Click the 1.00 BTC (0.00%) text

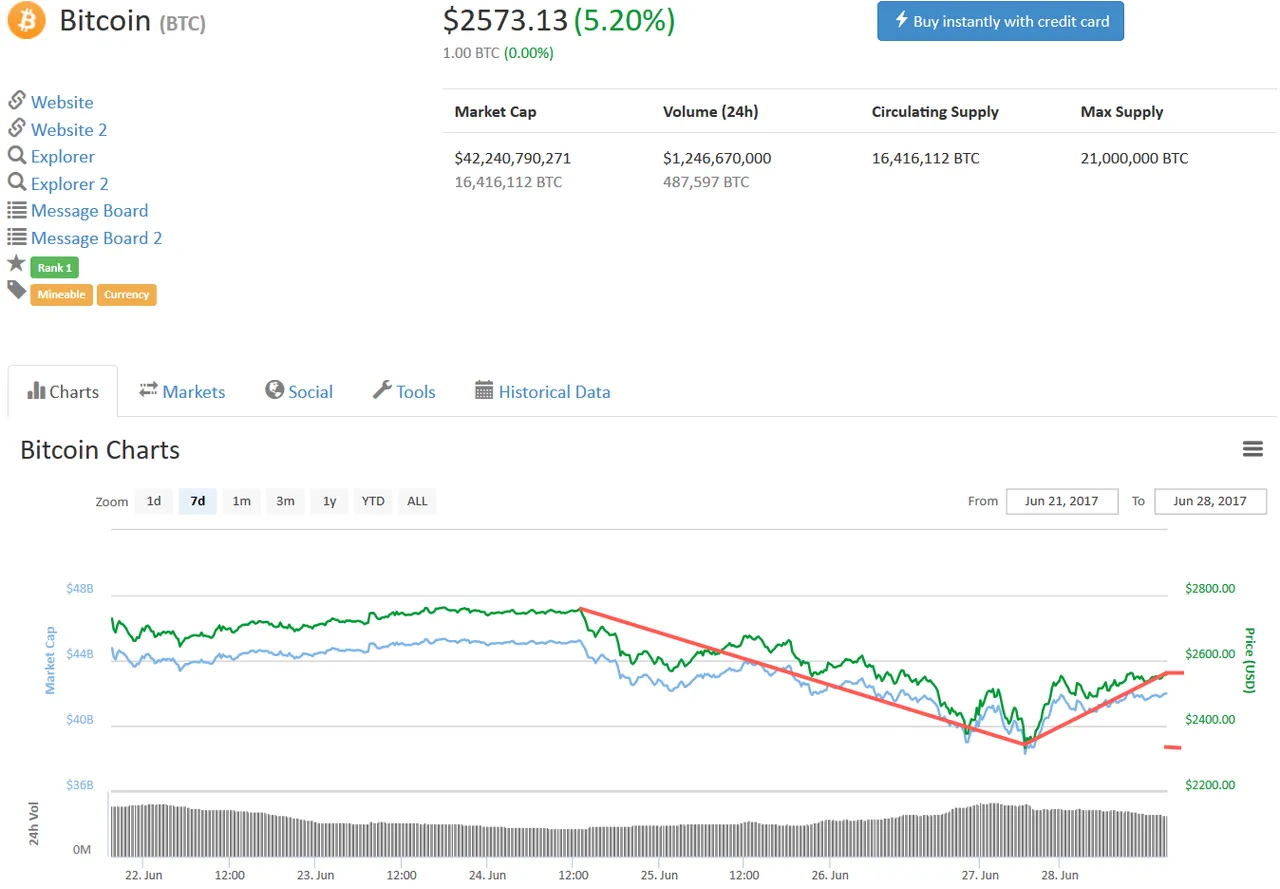pos(498,53)
